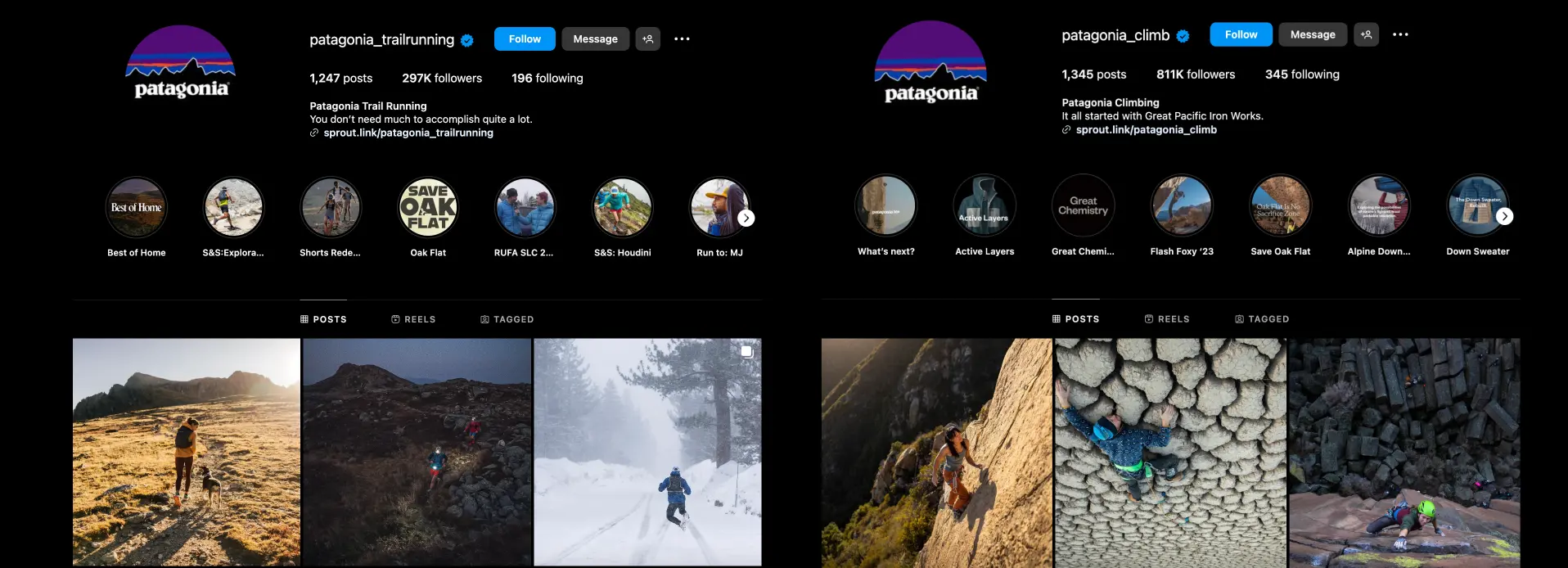Open What's next? story highlight
Viewport: 1568px width, 568px height.
tap(886, 205)
